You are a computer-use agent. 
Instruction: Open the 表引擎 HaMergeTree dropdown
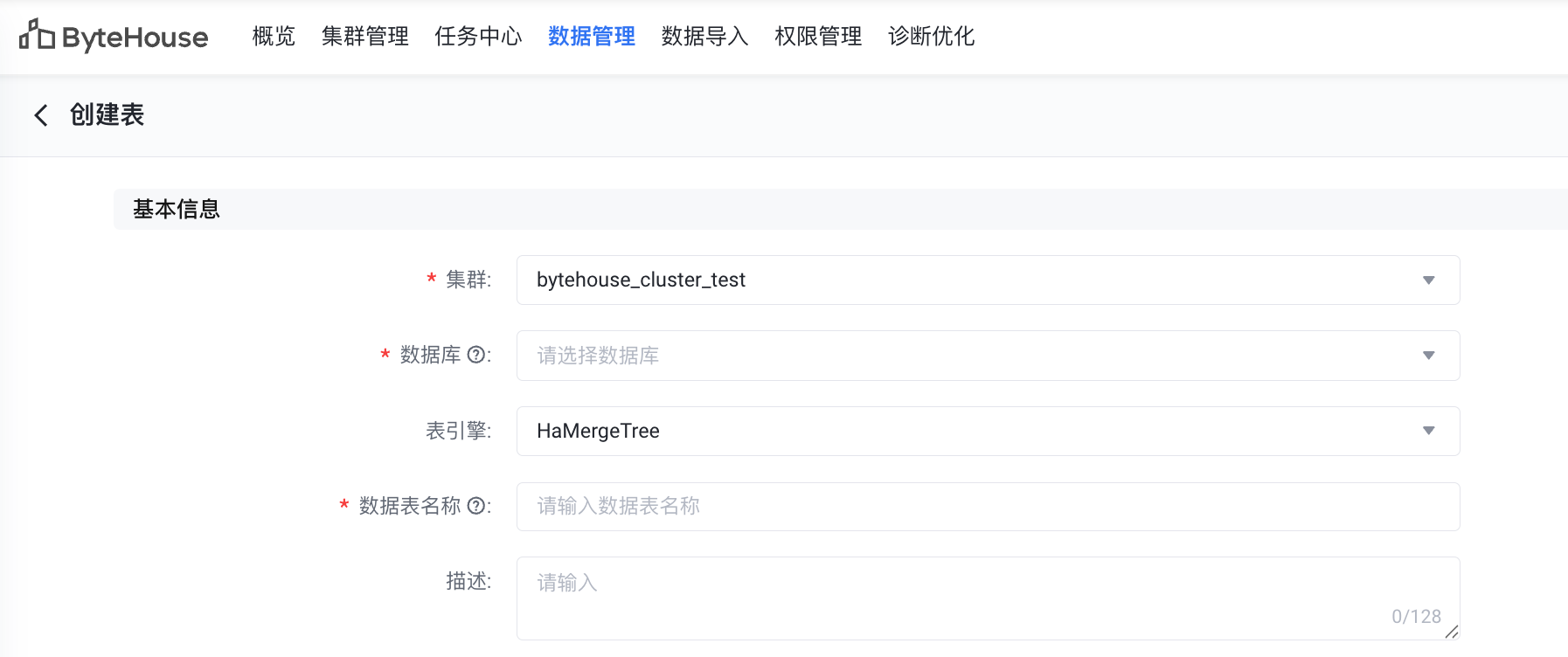pos(988,431)
